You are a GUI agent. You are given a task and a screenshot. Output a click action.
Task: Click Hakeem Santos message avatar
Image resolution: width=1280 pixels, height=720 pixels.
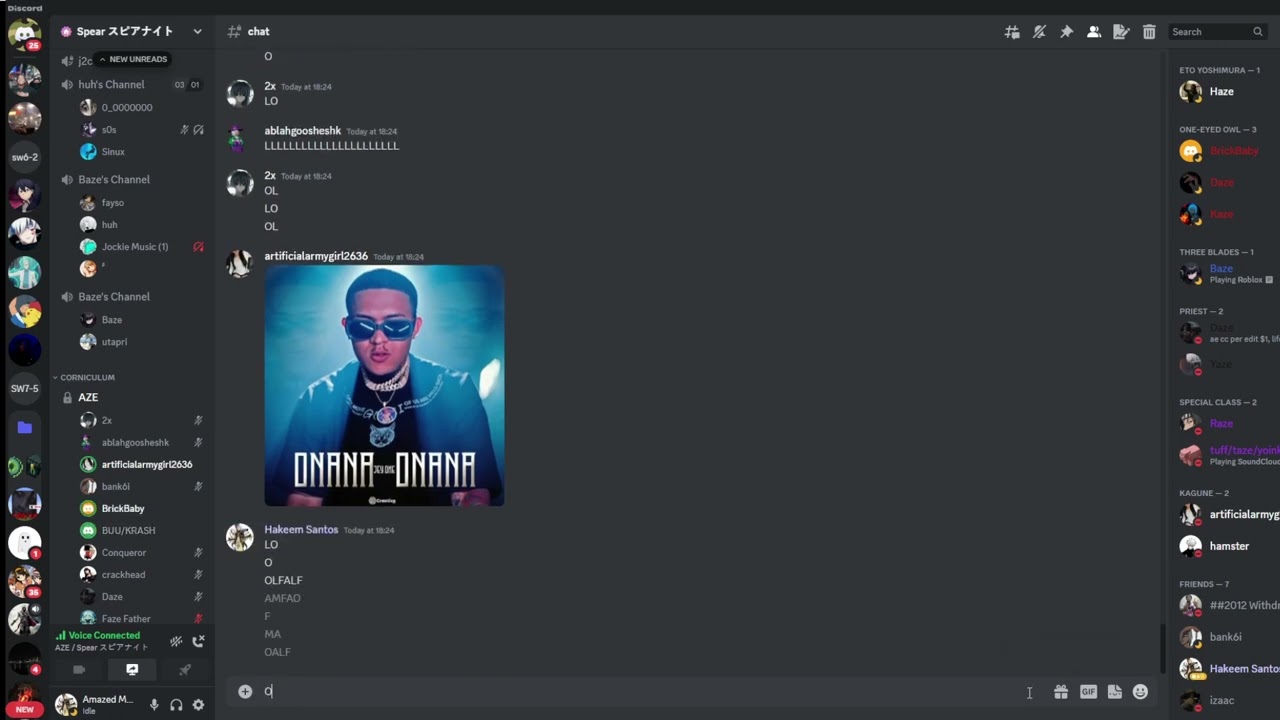(x=240, y=538)
